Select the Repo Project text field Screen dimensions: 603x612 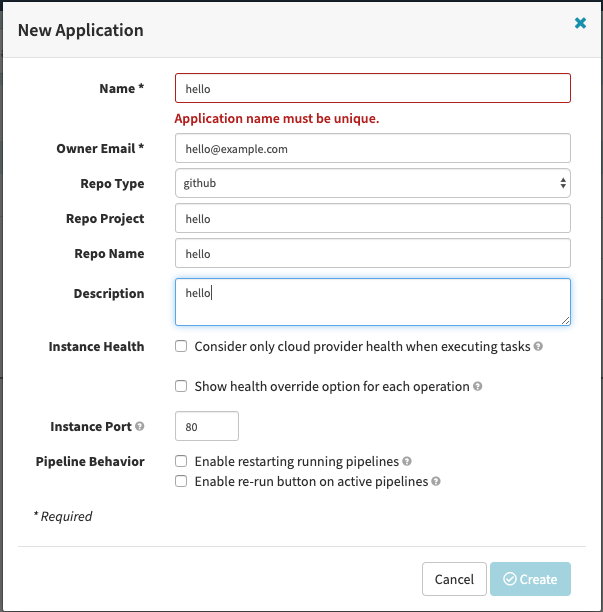[373, 218]
